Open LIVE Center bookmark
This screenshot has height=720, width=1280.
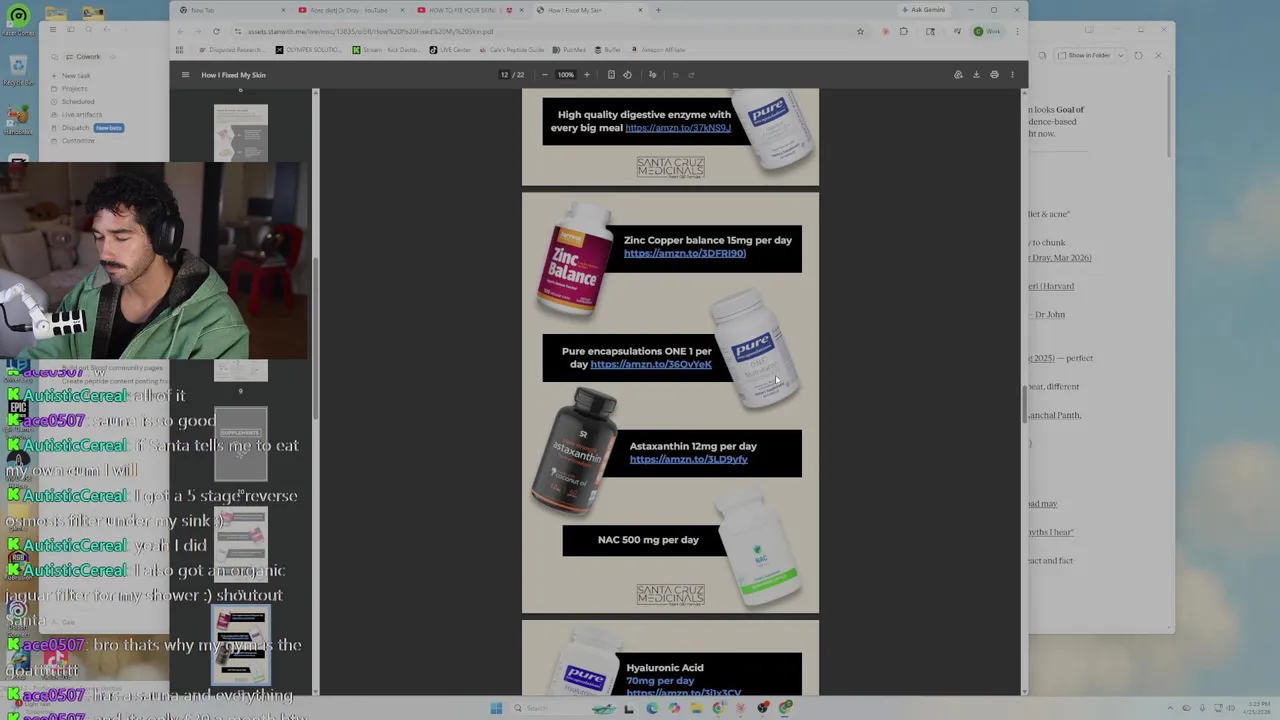450,50
